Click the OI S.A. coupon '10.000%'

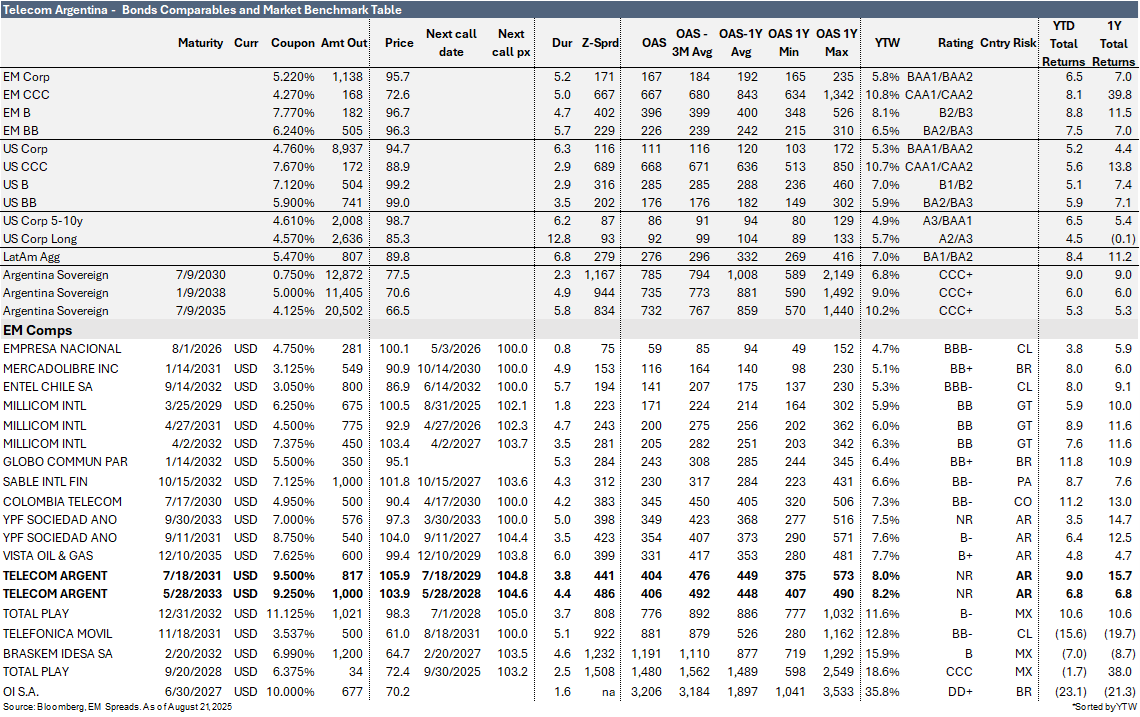tap(291, 692)
